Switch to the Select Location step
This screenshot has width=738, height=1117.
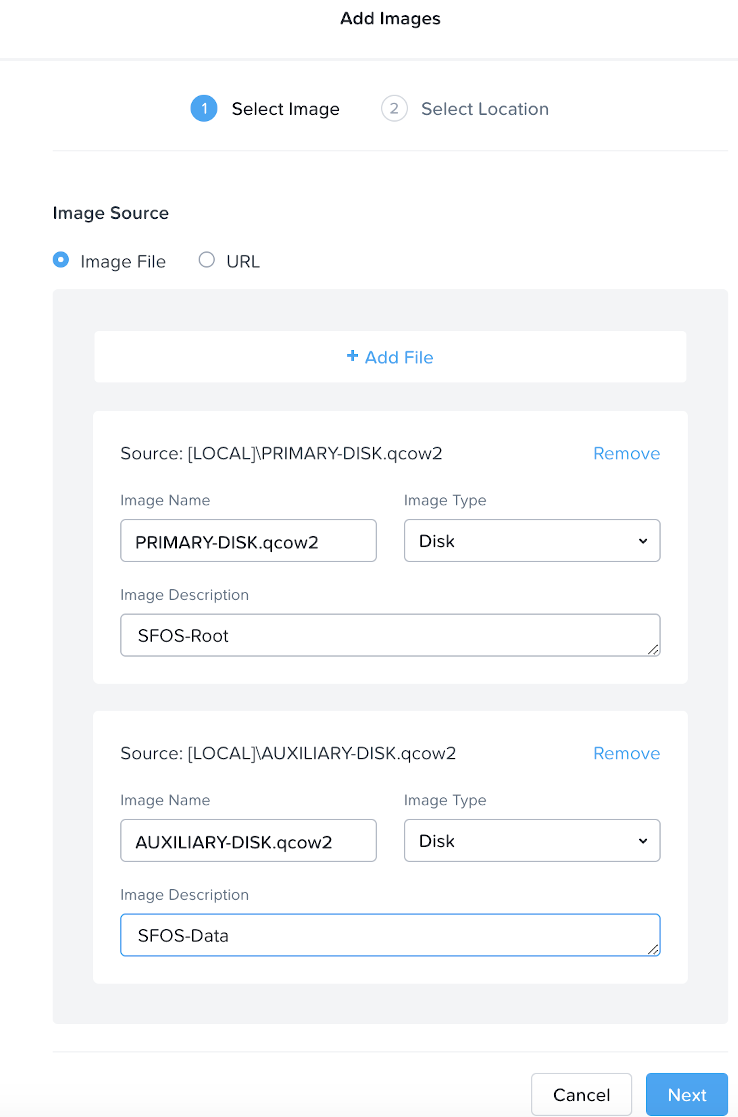pos(465,108)
